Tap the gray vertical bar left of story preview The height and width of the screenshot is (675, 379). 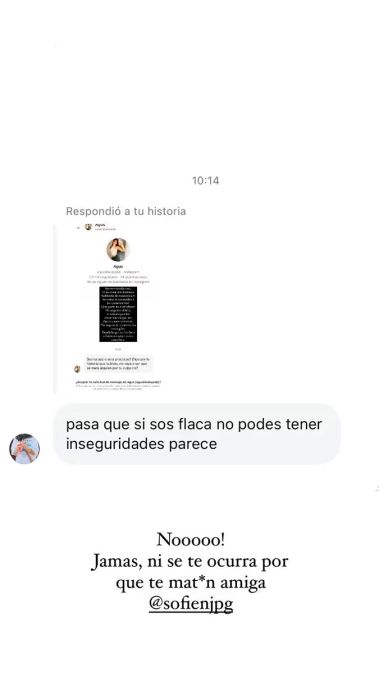(55, 308)
